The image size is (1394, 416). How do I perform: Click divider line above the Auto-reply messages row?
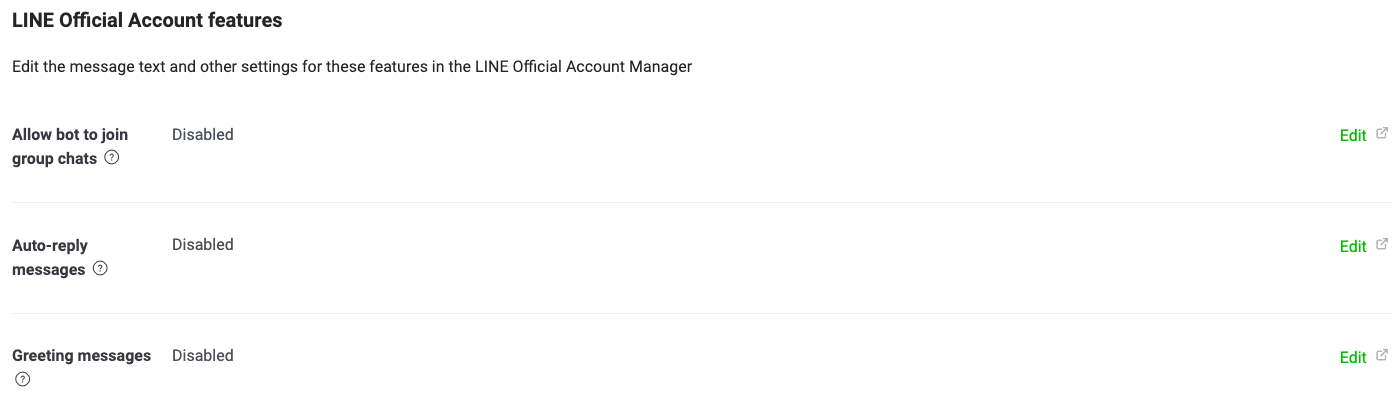pyautogui.click(x=697, y=202)
